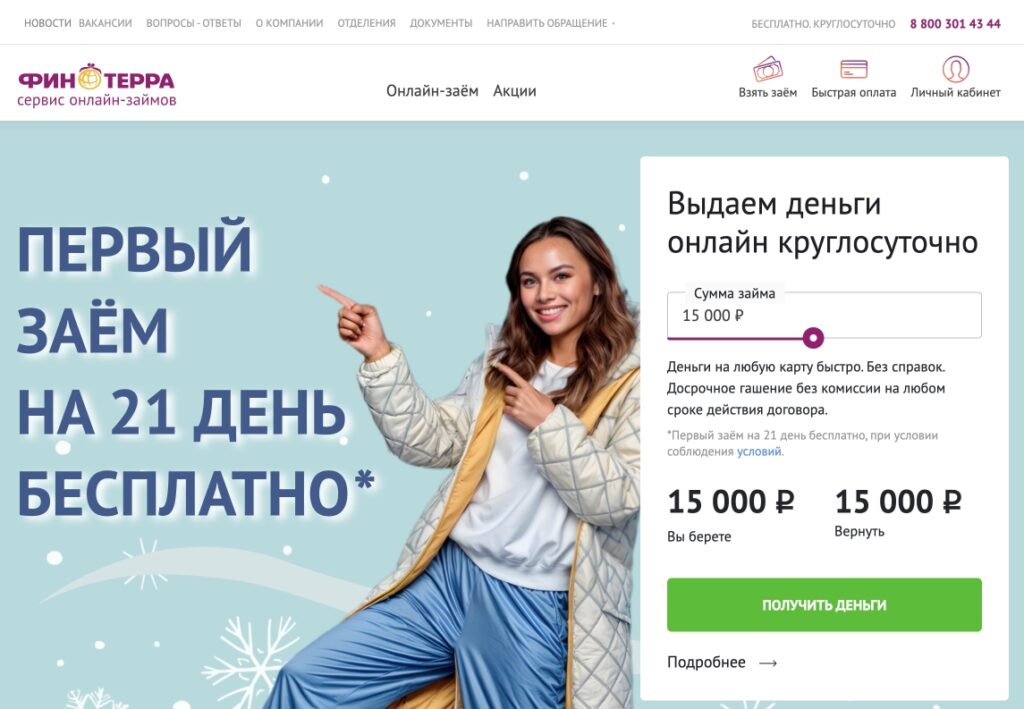The width and height of the screenshot is (1024, 709).
Task: Click the Взять заём money icon
Action: (x=767, y=69)
